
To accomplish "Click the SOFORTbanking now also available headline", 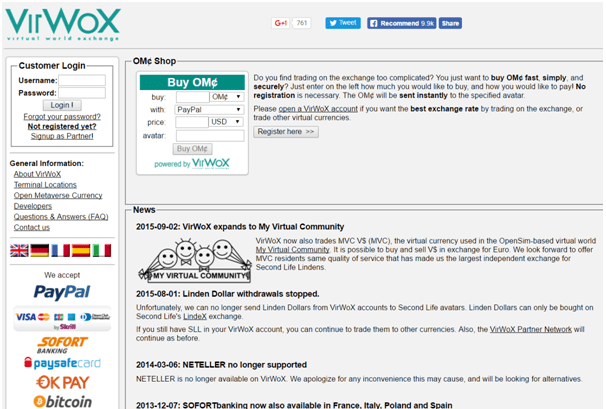I will (x=294, y=405).
